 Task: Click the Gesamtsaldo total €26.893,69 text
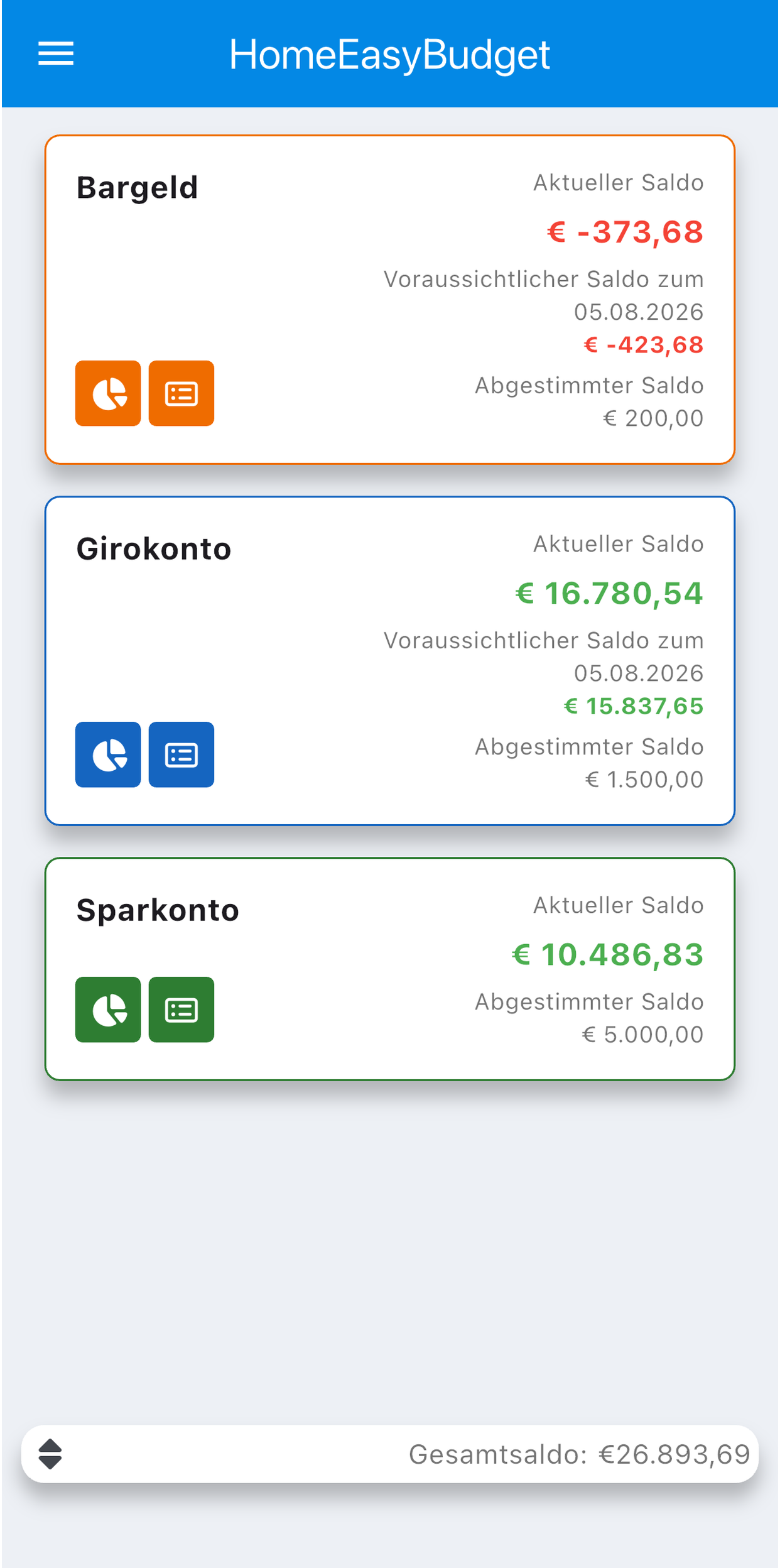tap(580, 1454)
